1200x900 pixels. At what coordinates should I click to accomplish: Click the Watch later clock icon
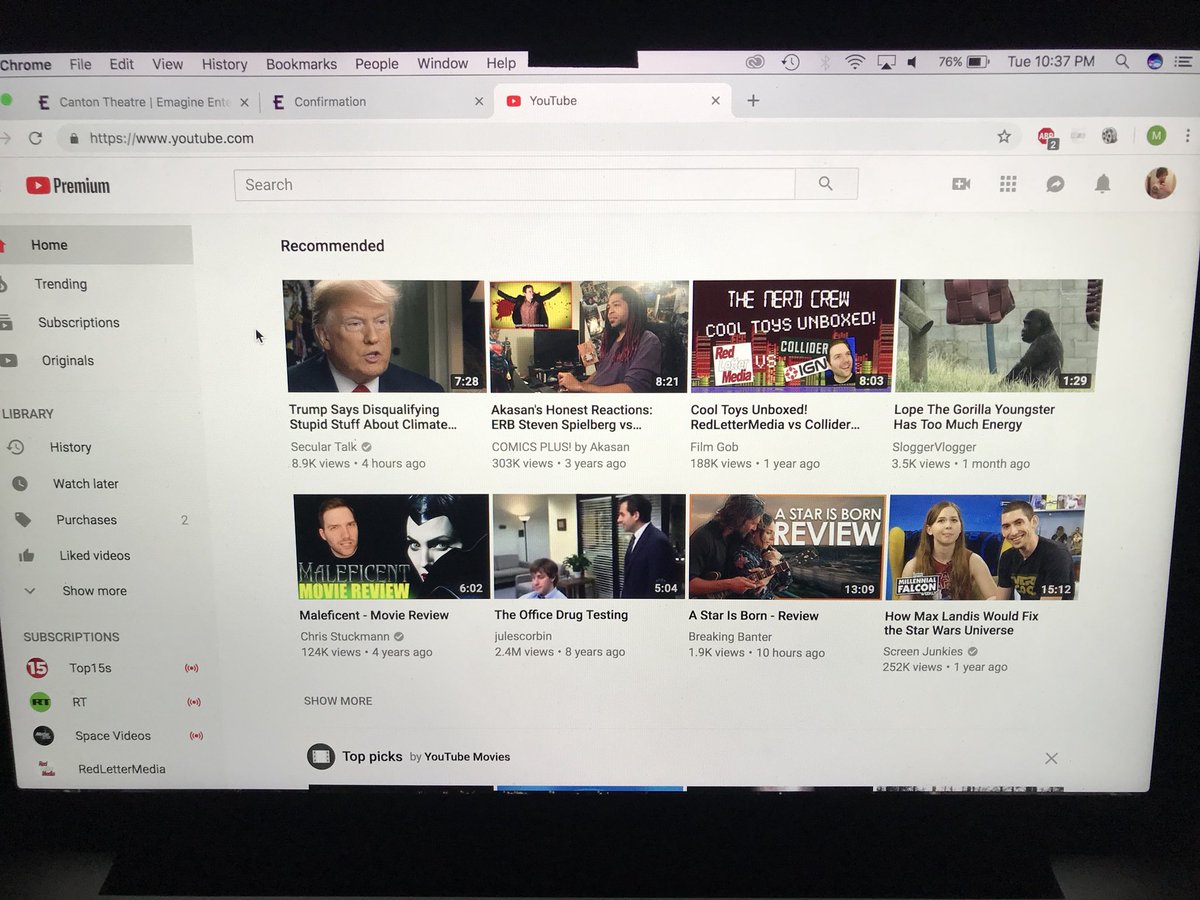click(x=20, y=483)
